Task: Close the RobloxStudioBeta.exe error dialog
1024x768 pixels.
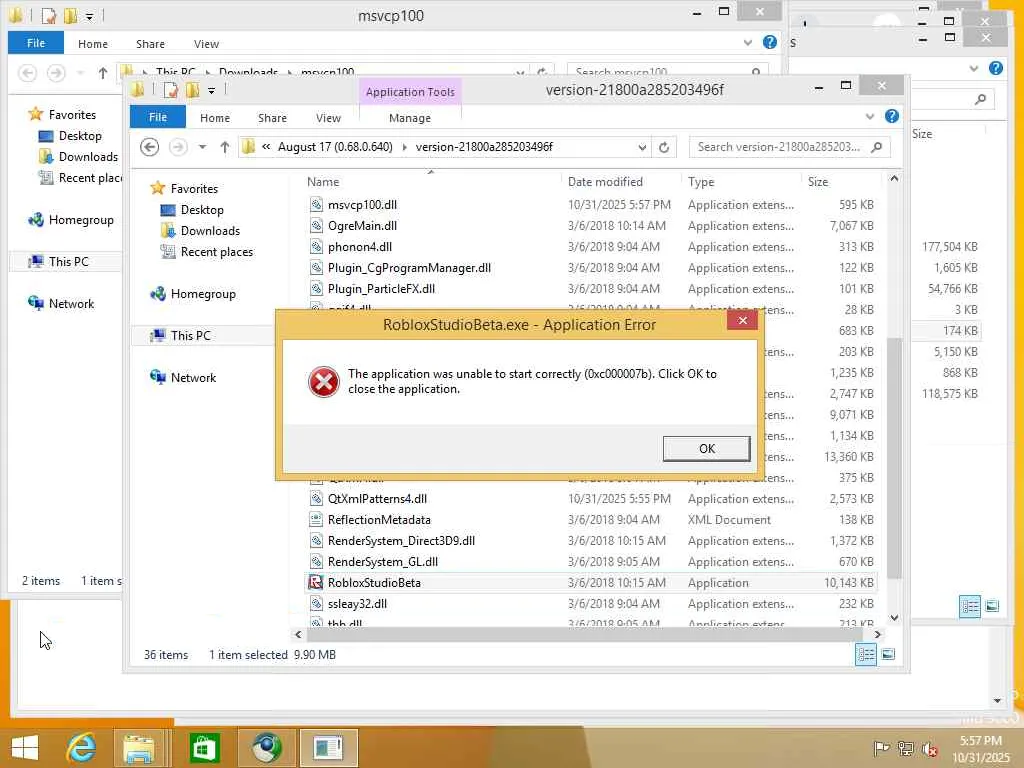Action: coord(743,320)
